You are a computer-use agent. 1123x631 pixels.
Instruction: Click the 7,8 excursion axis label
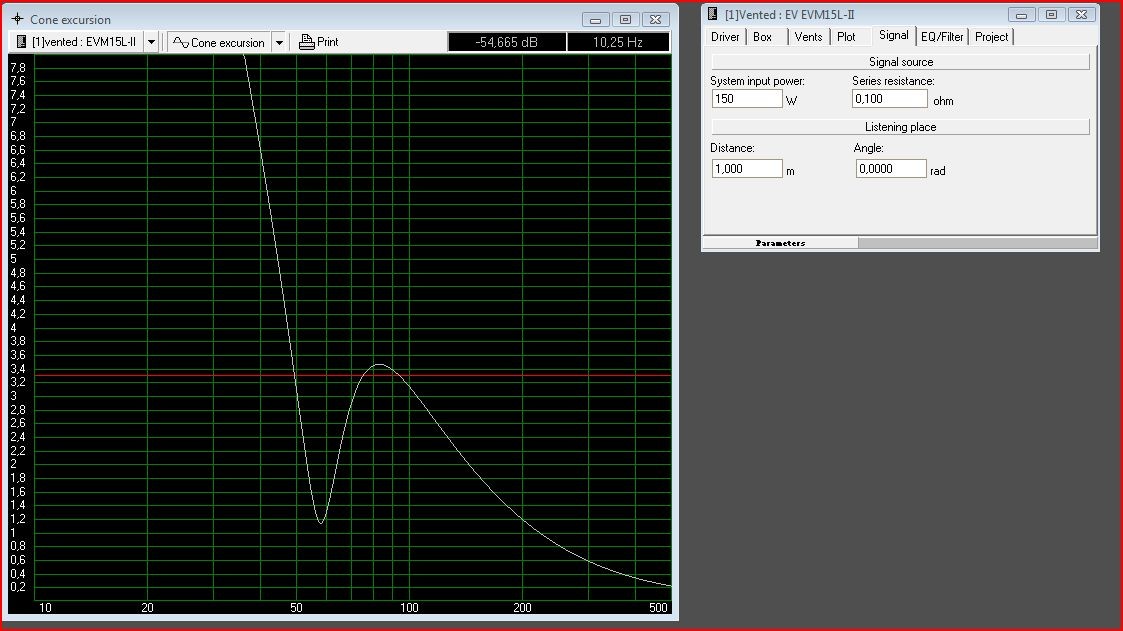point(18,68)
